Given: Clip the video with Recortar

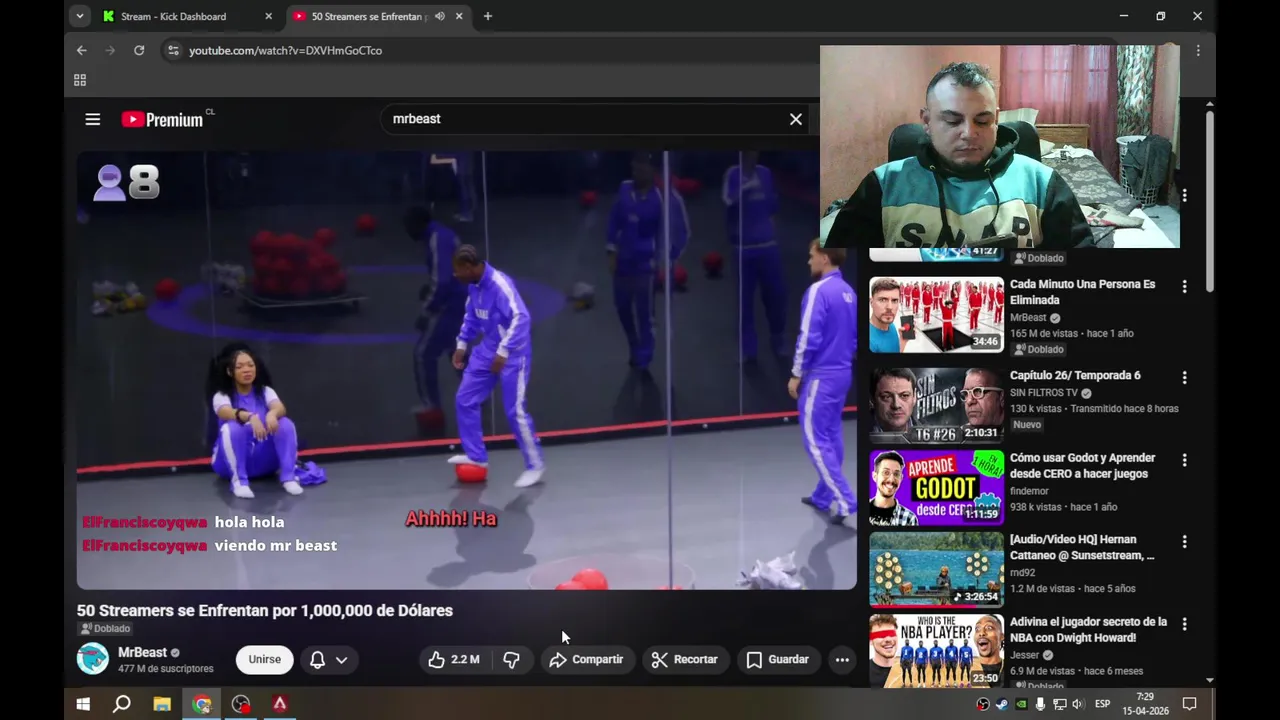Looking at the screenshot, I should (685, 659).
